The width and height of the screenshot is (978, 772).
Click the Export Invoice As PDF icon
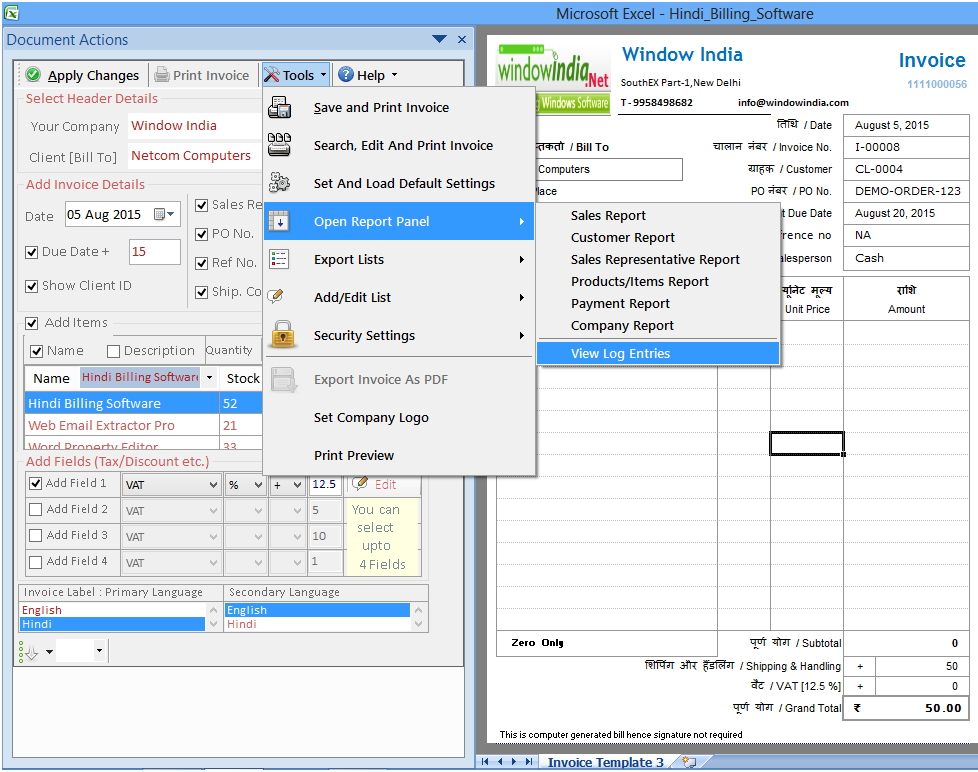click(284, 379)
